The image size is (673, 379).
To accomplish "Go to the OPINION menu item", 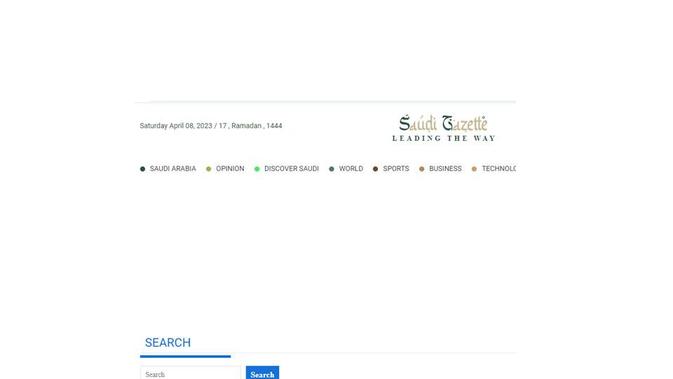I will pos(230,169).
